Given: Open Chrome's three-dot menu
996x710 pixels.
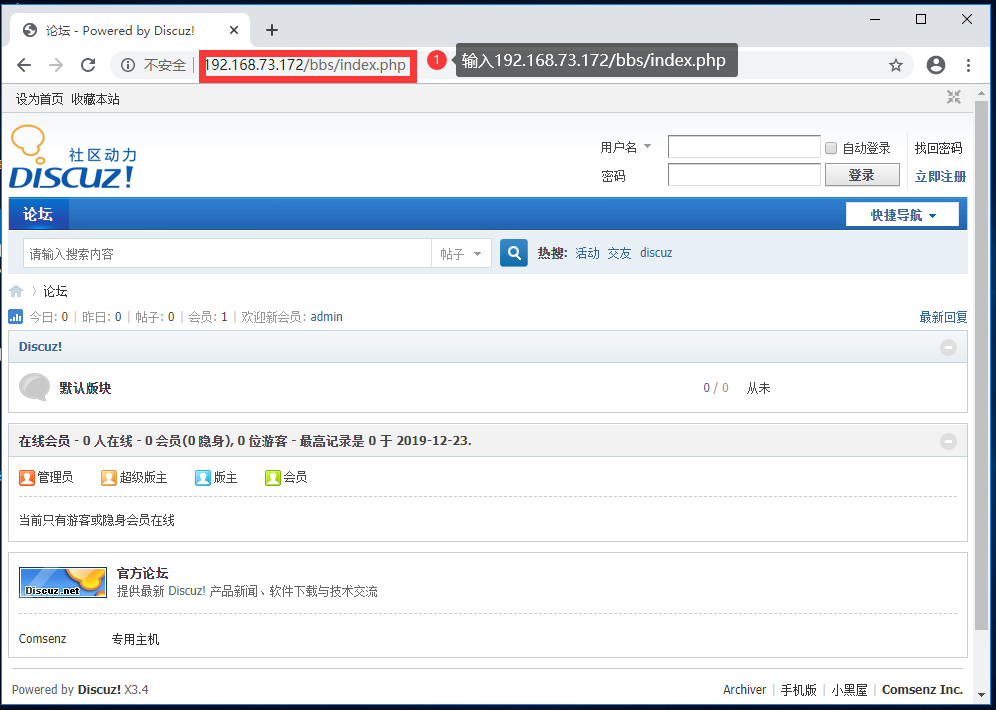Looking at the screenshot, I should tap(968, 65).
